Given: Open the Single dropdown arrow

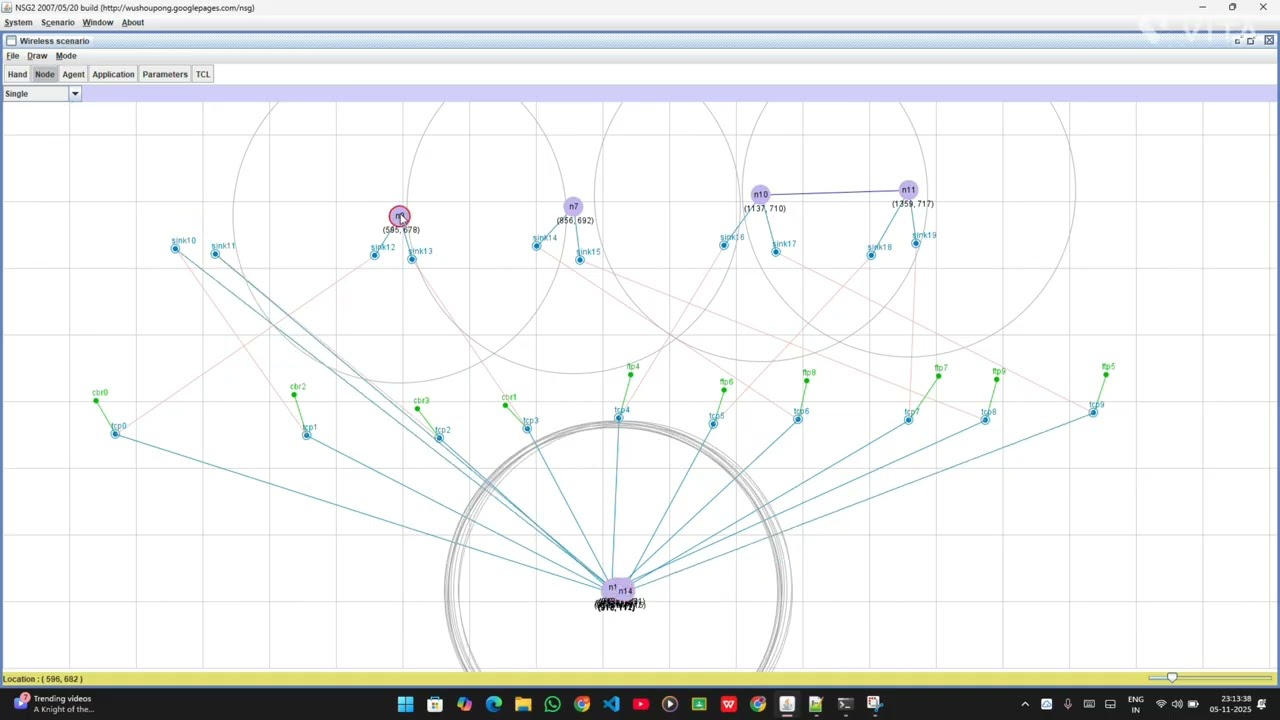Looking at the screenshot, I should [x=74, y=94].
